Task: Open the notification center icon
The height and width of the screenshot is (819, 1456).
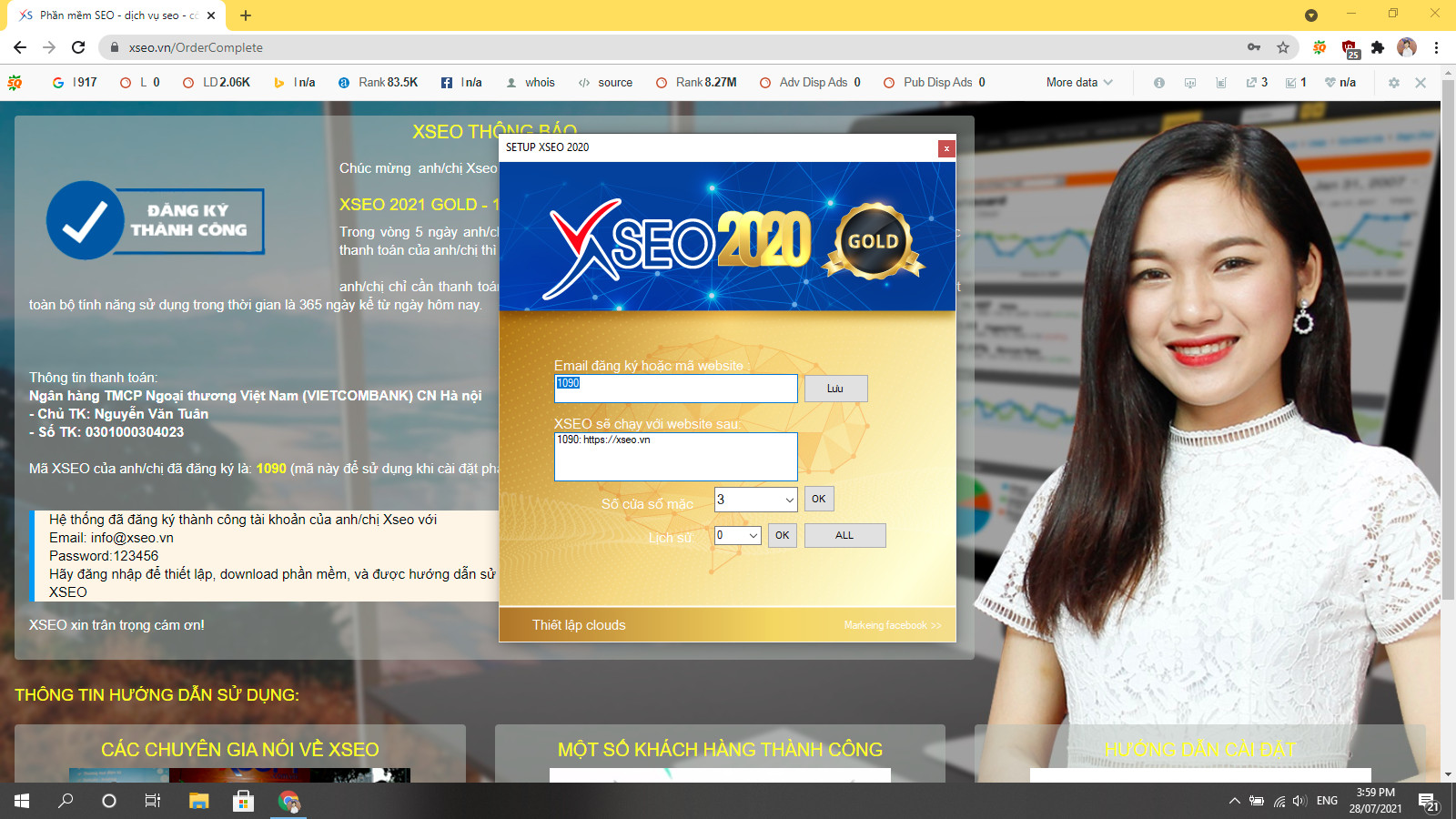Action: point(1429,801)
